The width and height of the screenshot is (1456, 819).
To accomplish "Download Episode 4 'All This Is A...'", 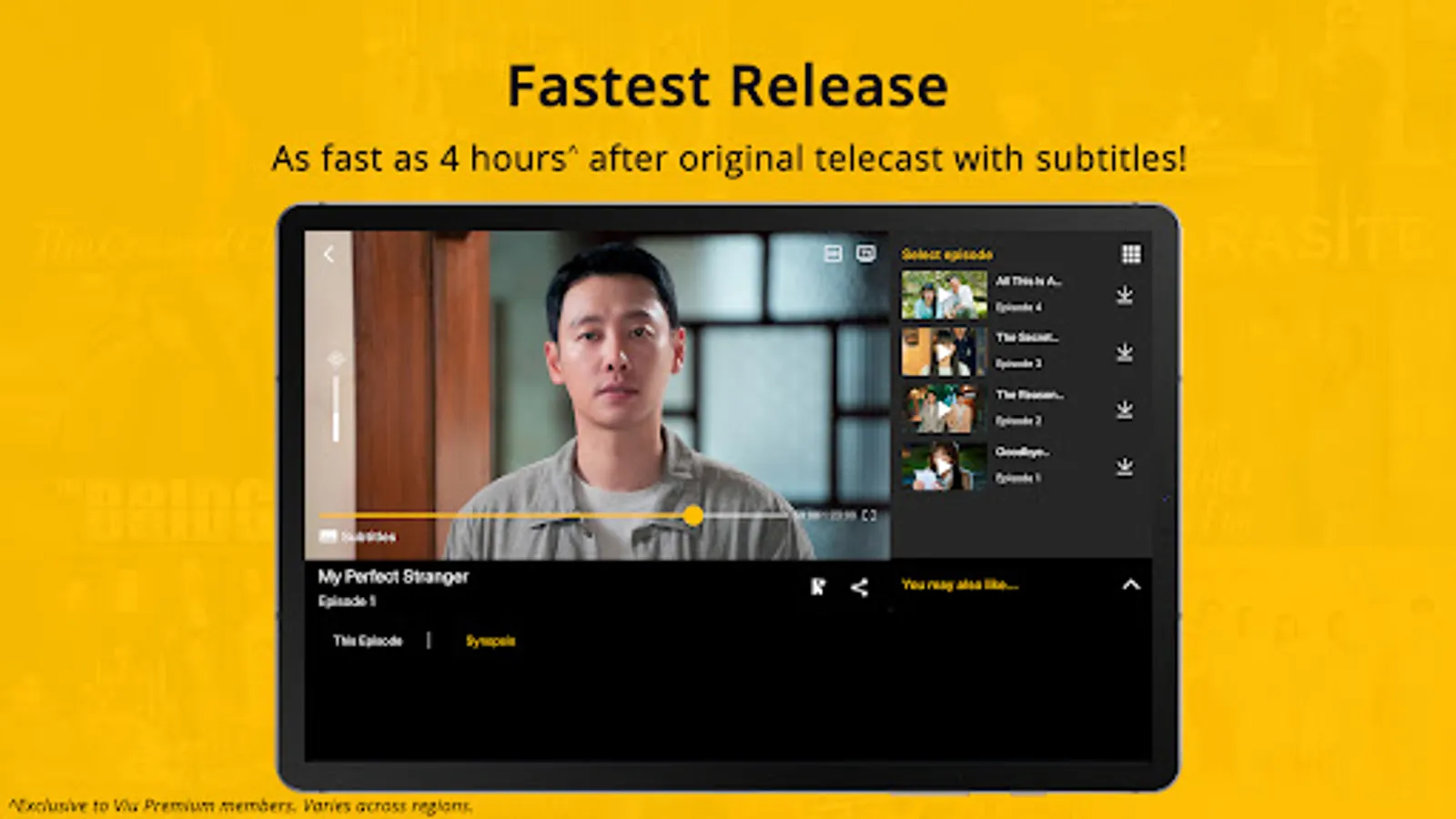I will click(x=1125, y=296).
